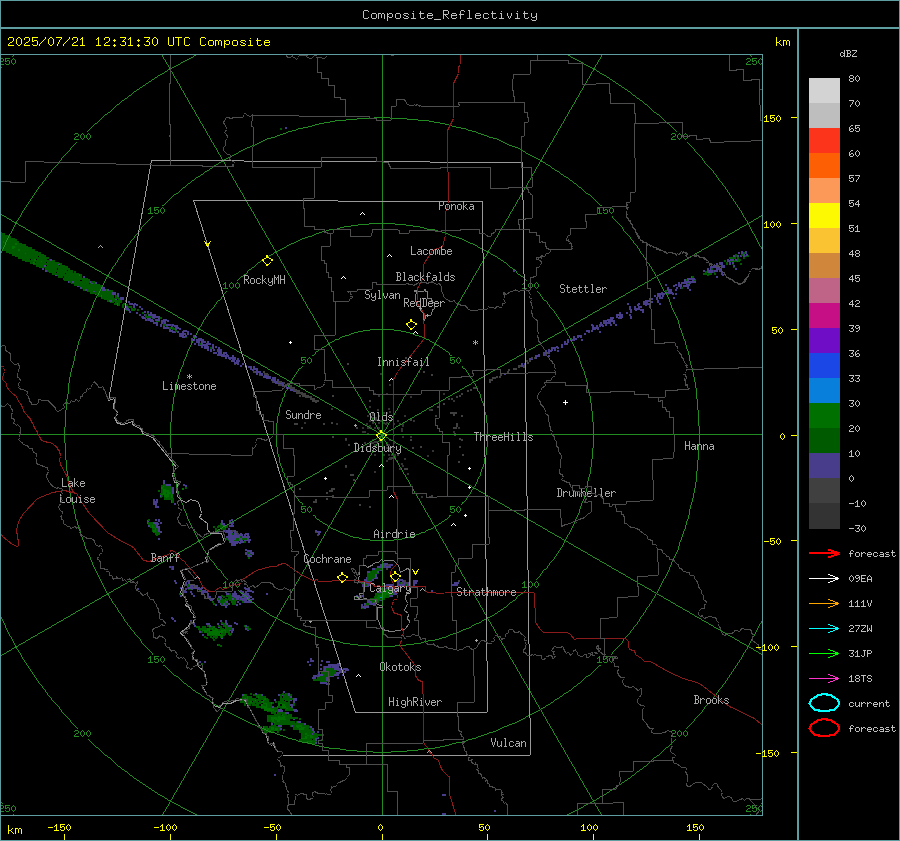This screenshot has width=900, height=841.
Task: Select the magenta 18TS arrow legend icon
Action: tap(824, 679)
